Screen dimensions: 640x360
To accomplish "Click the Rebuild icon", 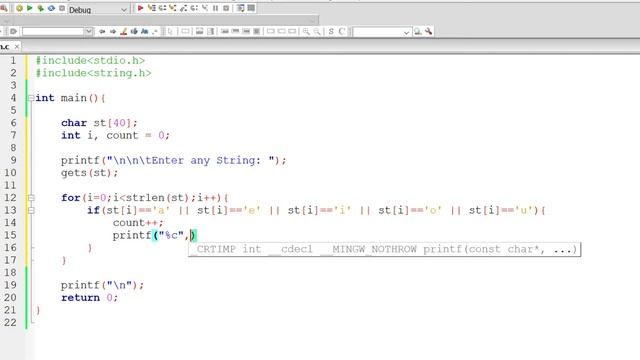I will click(x=51, y=8).
